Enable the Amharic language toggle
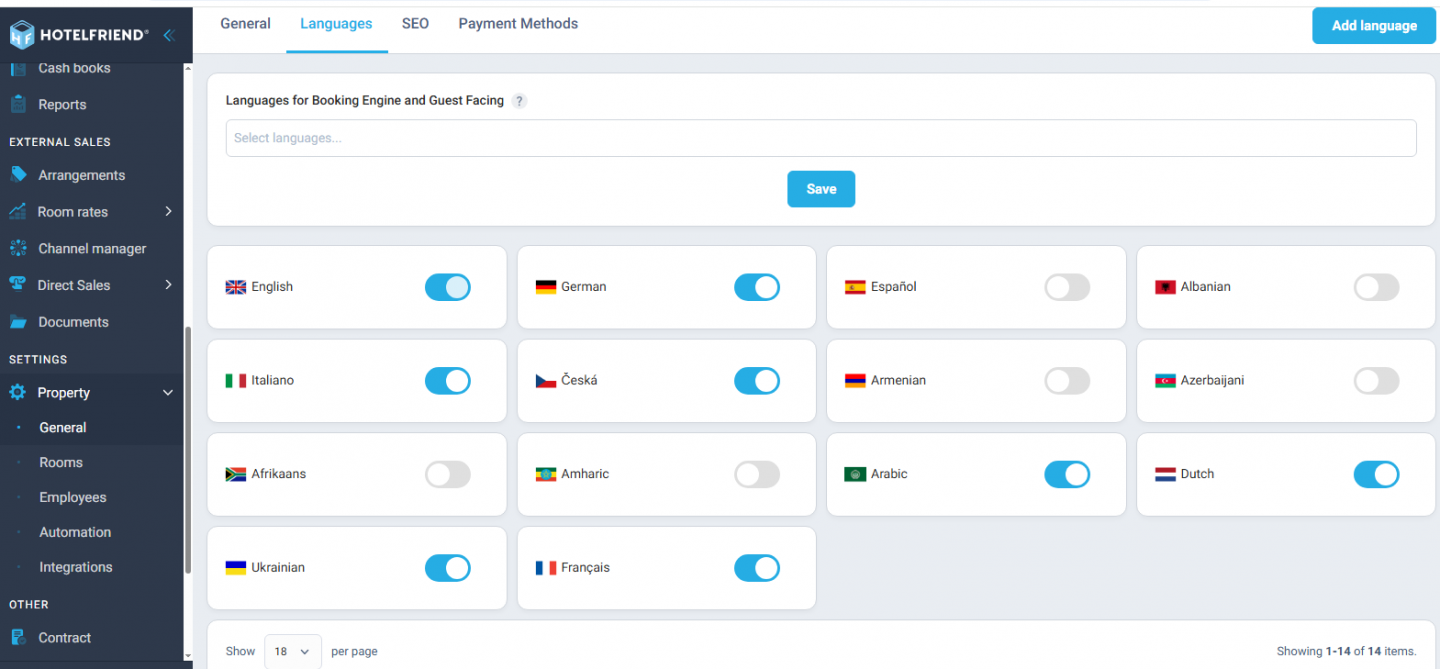This screenshot has width=1440, height=669. (757, 474)
